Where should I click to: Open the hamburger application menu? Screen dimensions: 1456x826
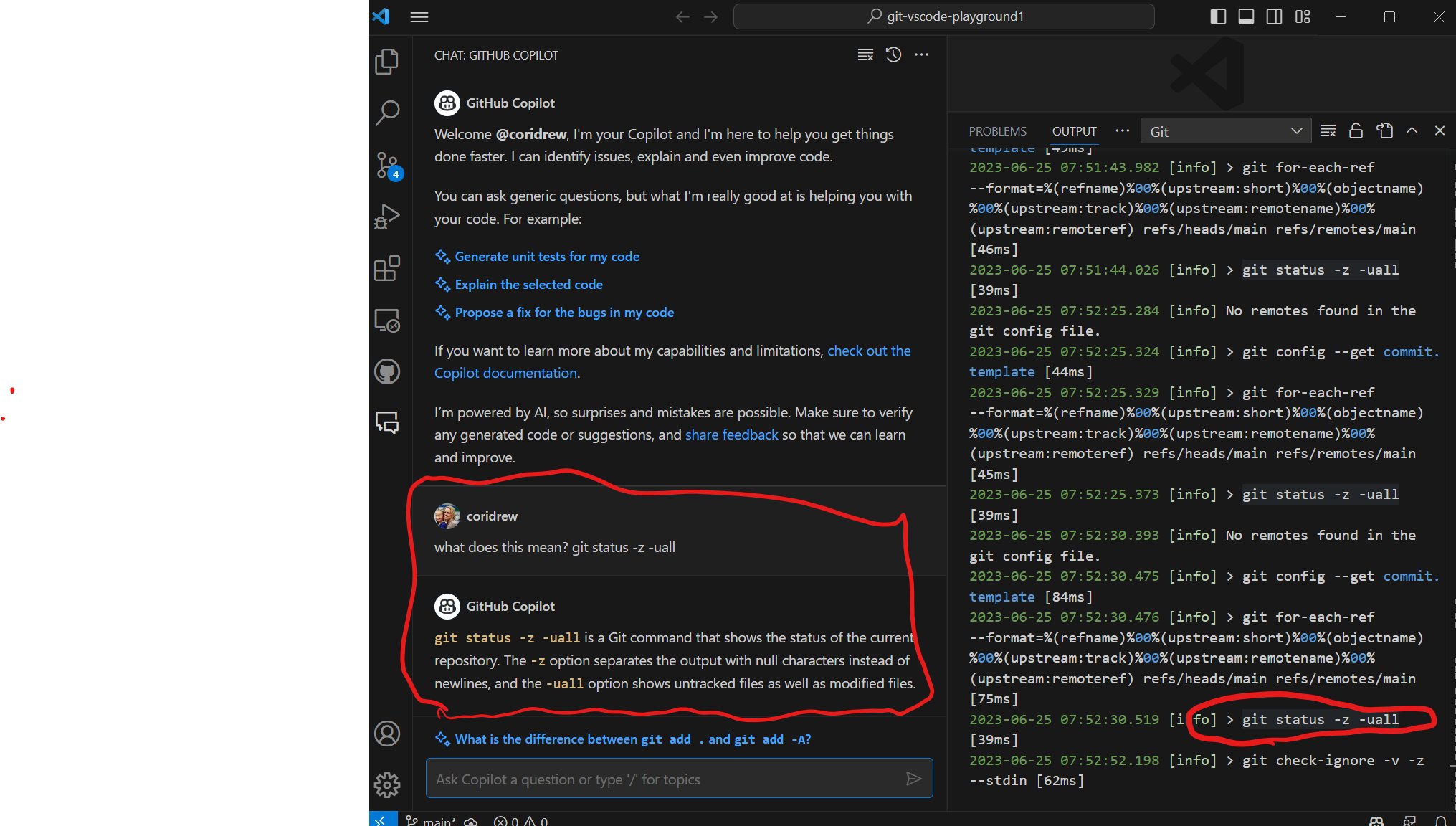(419, 16)
